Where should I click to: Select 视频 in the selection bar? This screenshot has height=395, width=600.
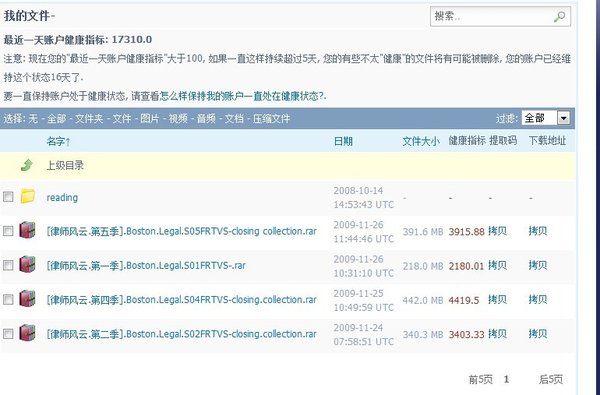pyautogui.click(x=178, y=119)
